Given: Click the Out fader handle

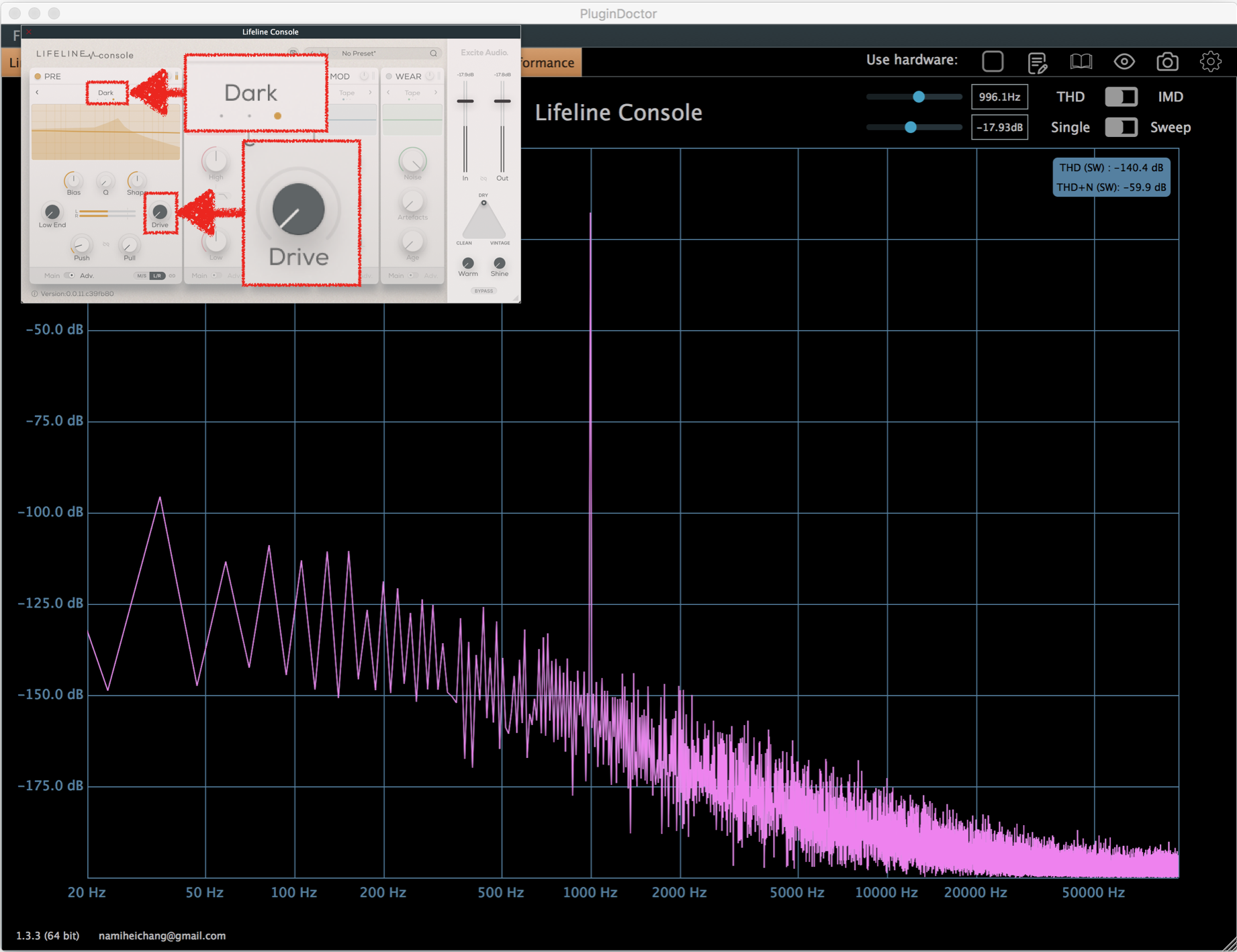Looking at the screenshot, I should (x=502, y=101).
